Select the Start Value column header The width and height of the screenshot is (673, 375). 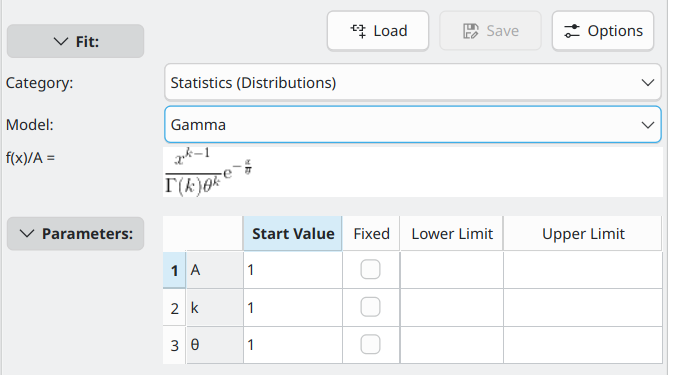coord(293,234)
